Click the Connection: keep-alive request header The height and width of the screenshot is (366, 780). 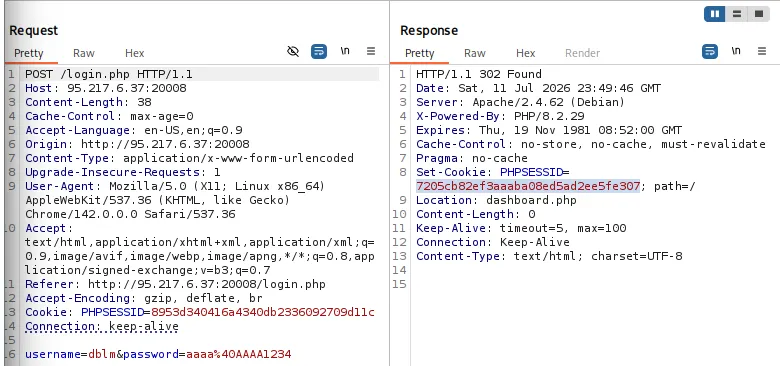pyautogui.click(x=102, y=326)
